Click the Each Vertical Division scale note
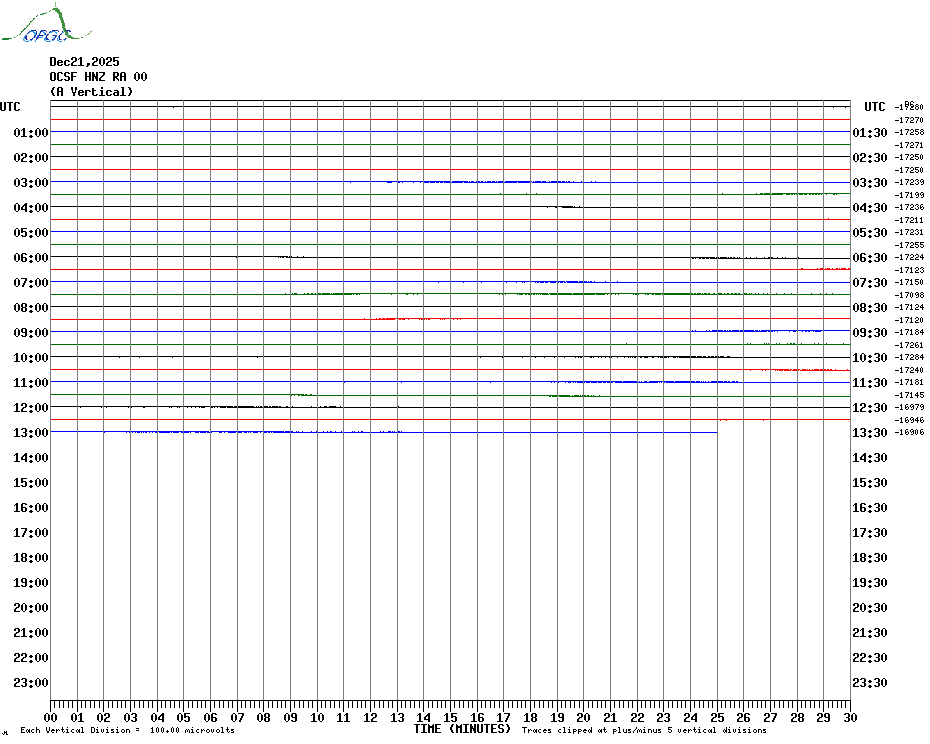The width and height of the screenshot is (930, 744). click(127, 730)
